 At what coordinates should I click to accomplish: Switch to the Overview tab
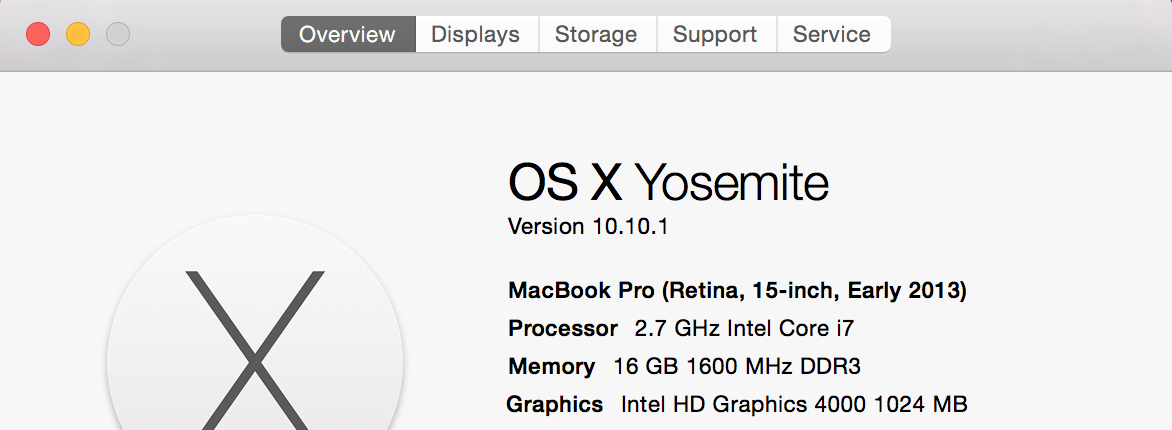click(x=347, y=34)
